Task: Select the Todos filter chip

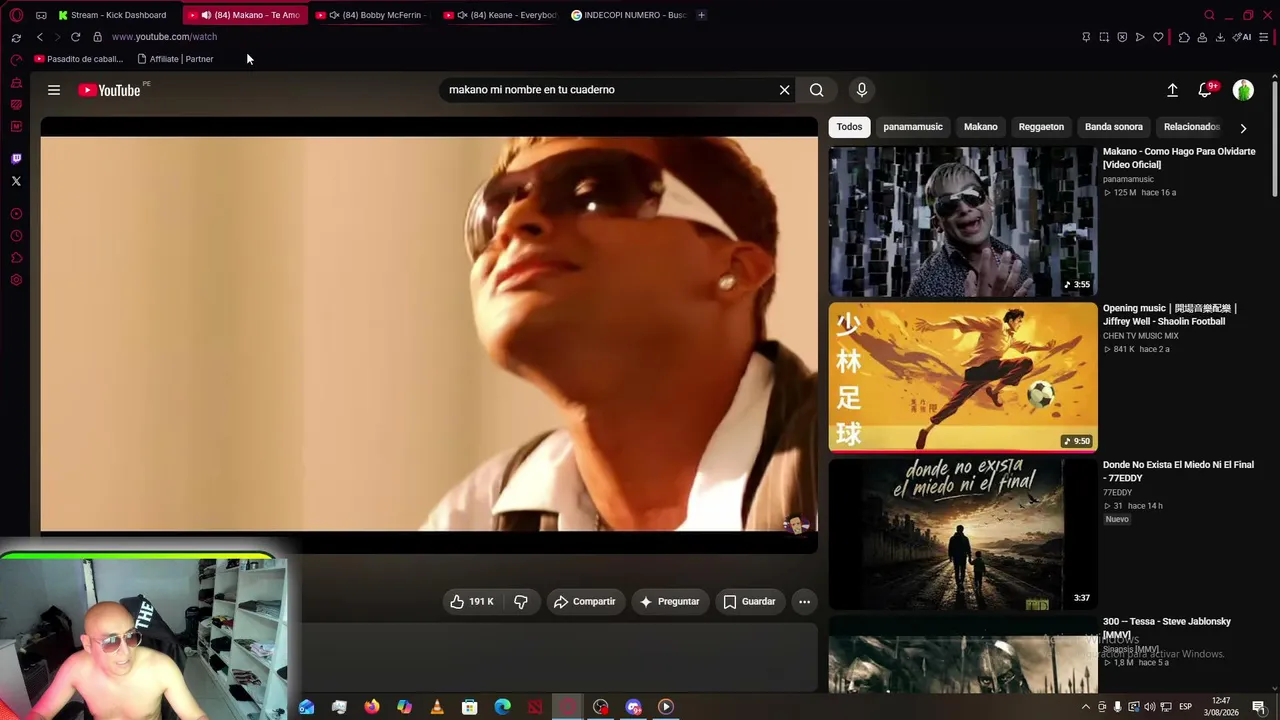Action: coord(849,127)
